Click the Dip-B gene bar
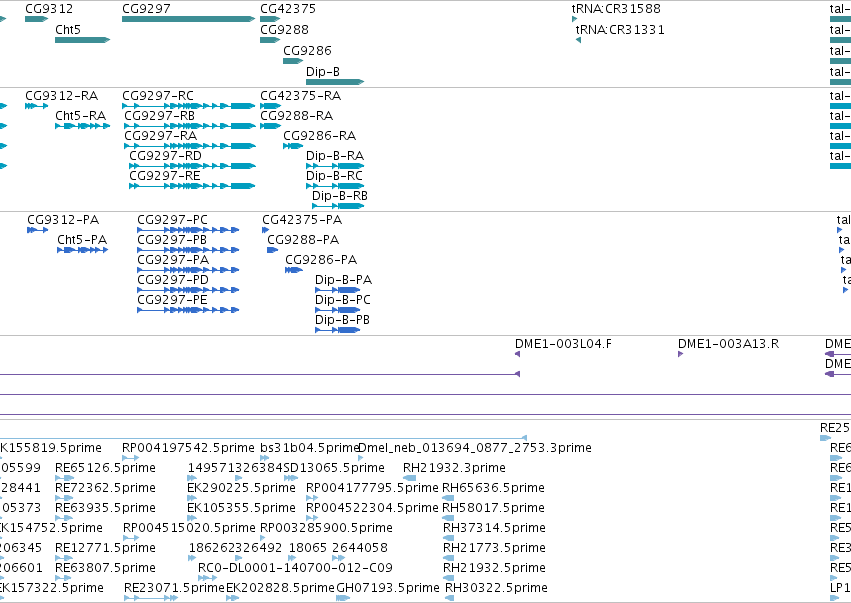Viewport: 851px width, 603px height. pyautogui.click(x=335, y=82)
